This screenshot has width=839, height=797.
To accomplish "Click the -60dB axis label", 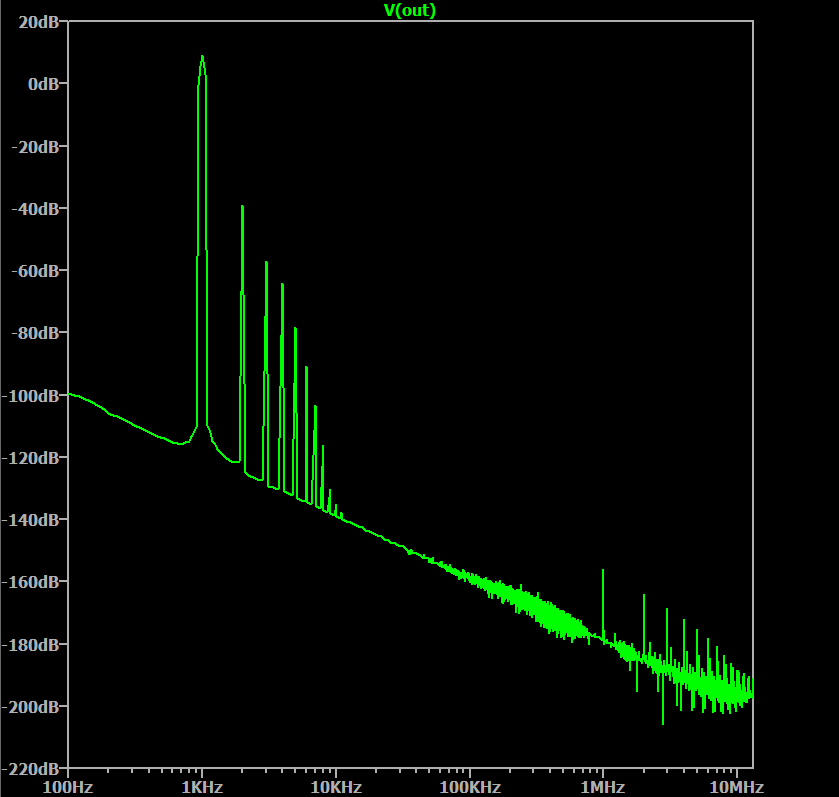I will click(x=35, y=271).
